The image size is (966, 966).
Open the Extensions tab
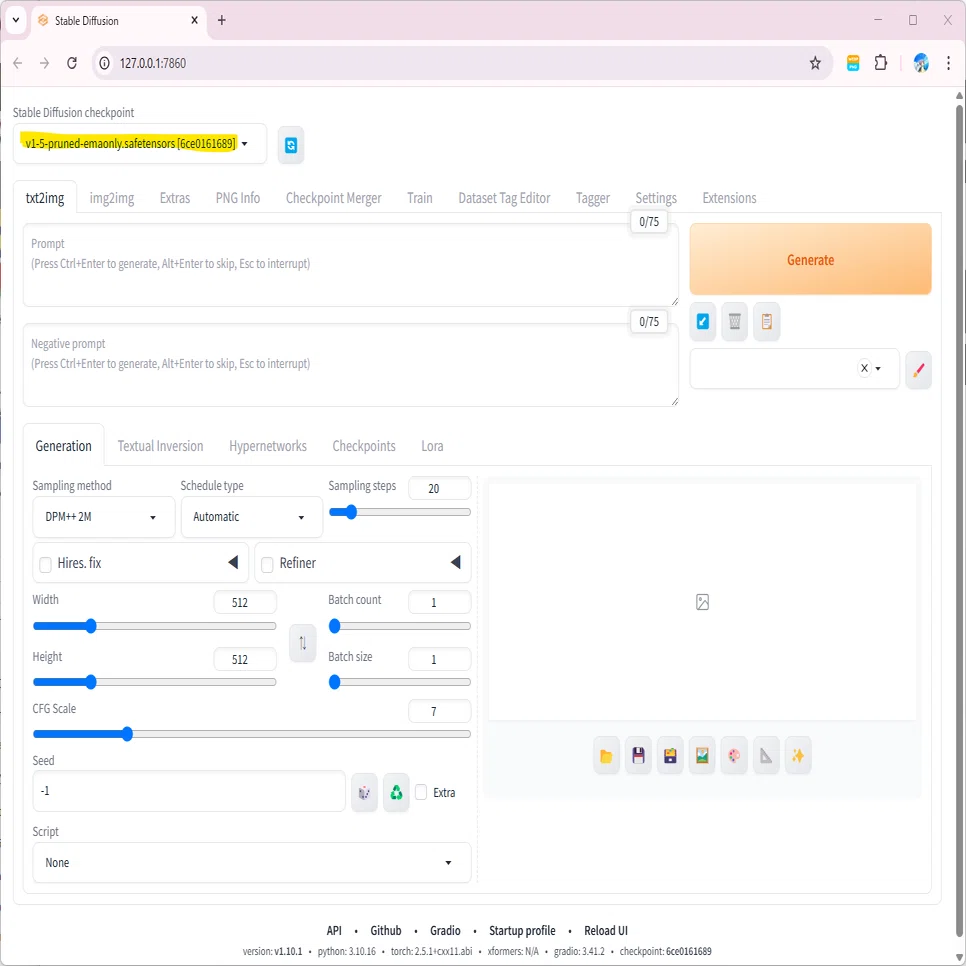click(x=729, y=198)
